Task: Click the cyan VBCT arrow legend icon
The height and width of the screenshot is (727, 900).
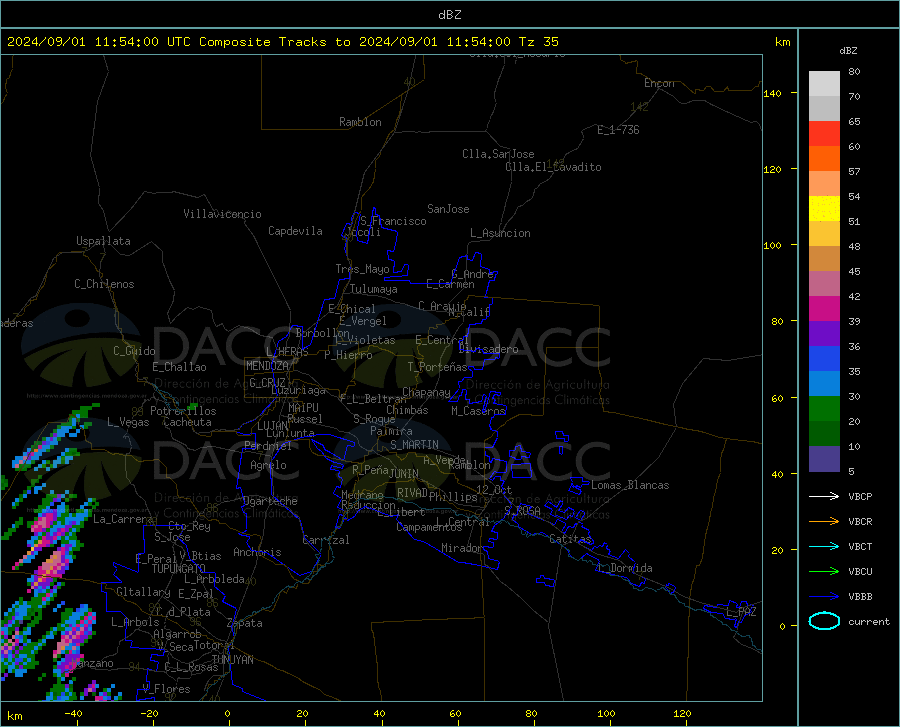Action: (824, 546)
